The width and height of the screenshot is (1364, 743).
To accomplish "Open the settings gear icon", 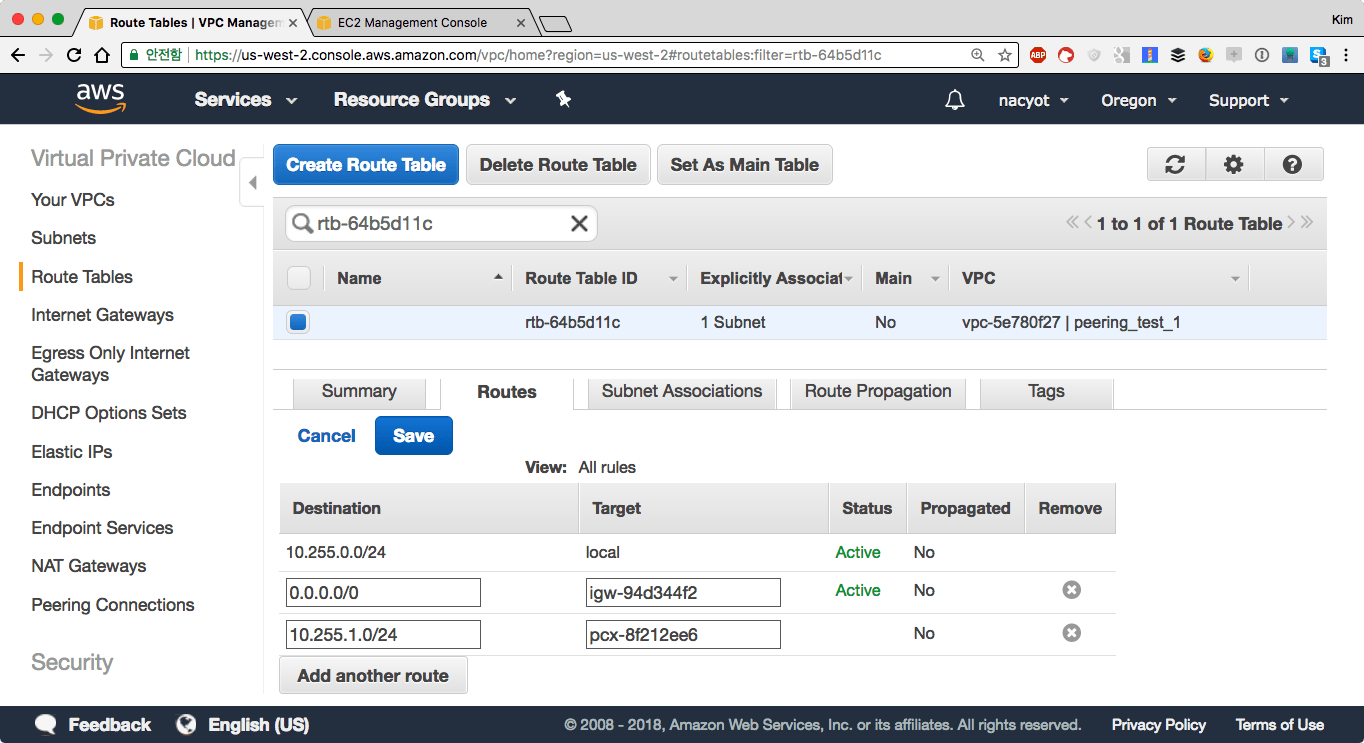I will 1234,165.
